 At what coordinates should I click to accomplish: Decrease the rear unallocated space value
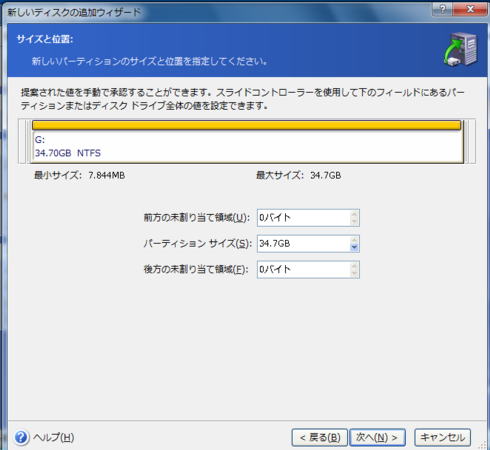tap(354, 273)
